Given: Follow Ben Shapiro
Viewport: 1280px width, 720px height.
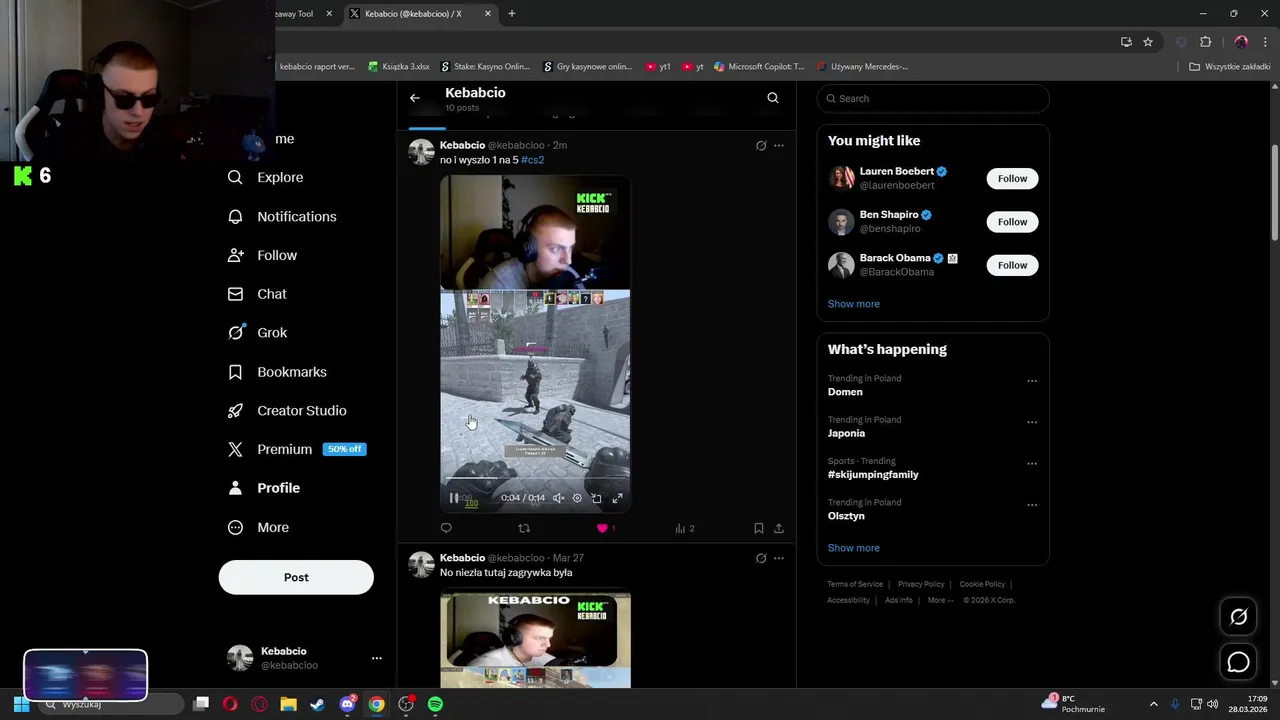Looking at the screenshot, I should pos(1012,222).
